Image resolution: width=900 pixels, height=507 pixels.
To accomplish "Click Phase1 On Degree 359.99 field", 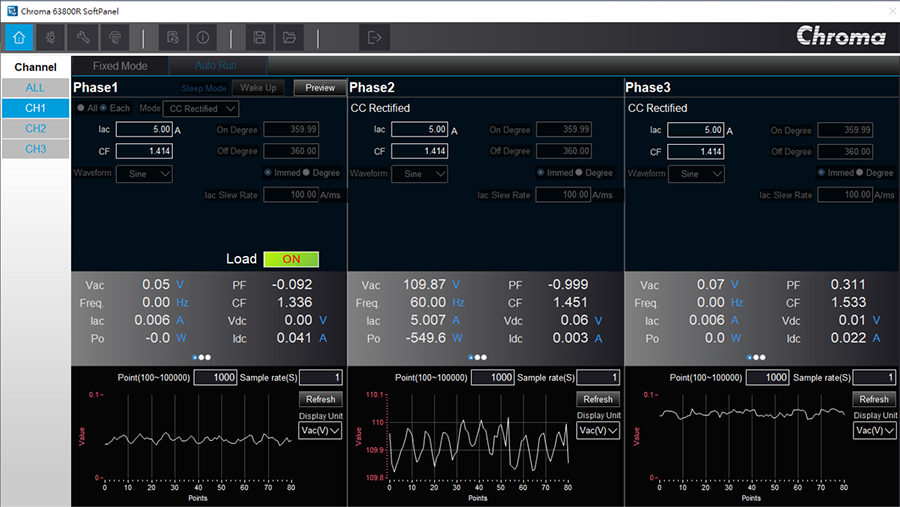I will pos(291,129).
